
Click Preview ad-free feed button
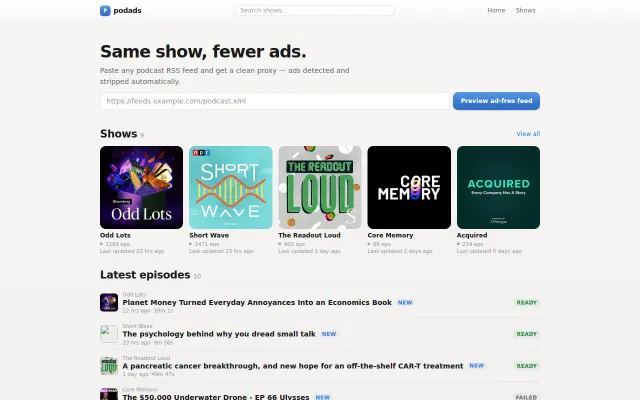pos(496,101)
